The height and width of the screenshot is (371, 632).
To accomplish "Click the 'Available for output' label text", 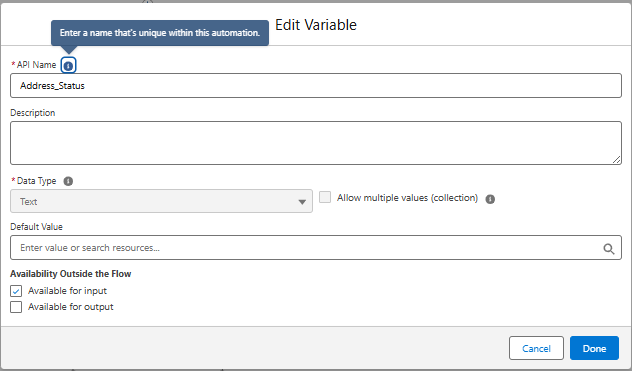I will pyautogui.click(x=71, y=307).
